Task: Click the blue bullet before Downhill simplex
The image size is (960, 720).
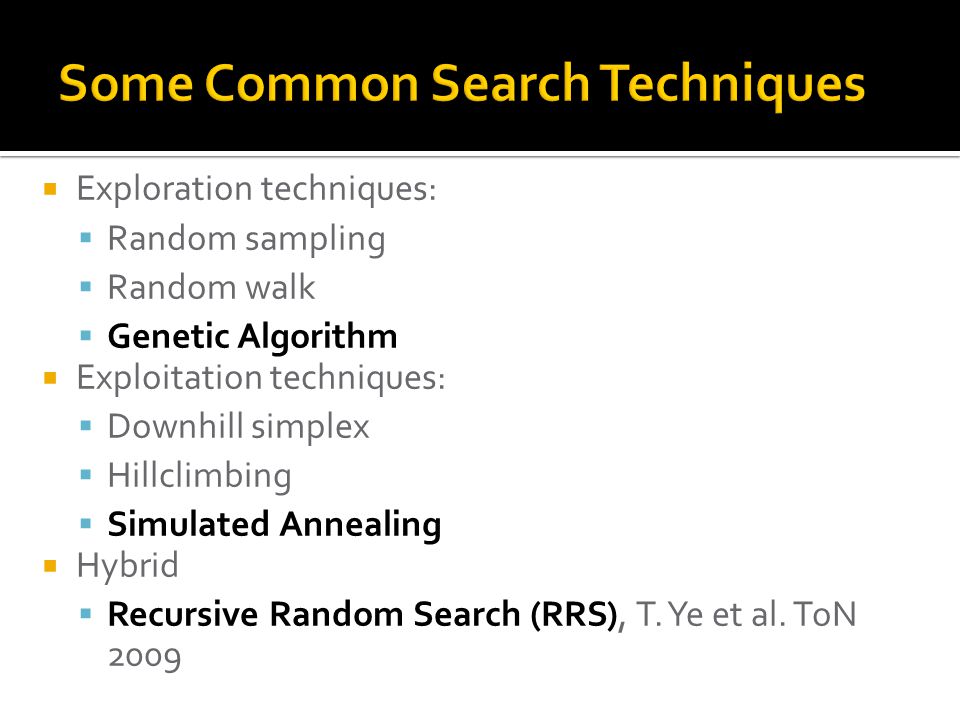Action: coord(86,426)
